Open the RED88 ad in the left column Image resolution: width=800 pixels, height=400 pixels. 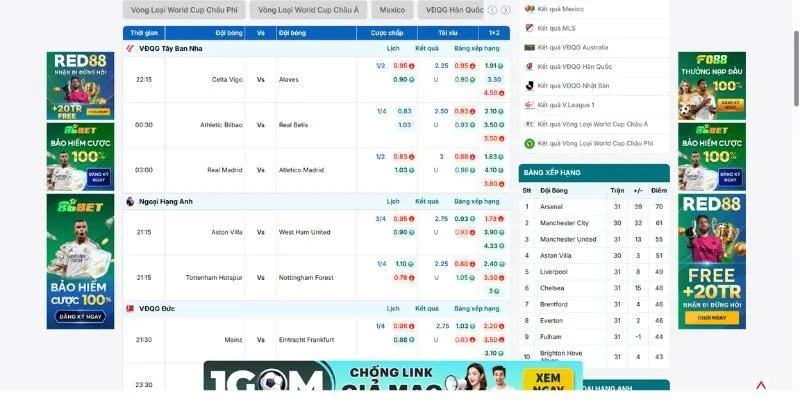click(x=80, y=86)
